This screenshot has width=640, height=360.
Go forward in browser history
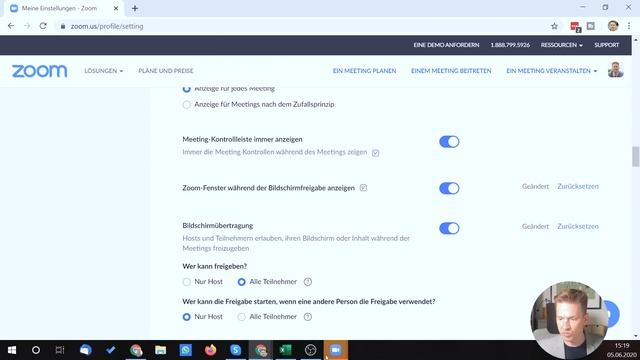click(27, 26)
